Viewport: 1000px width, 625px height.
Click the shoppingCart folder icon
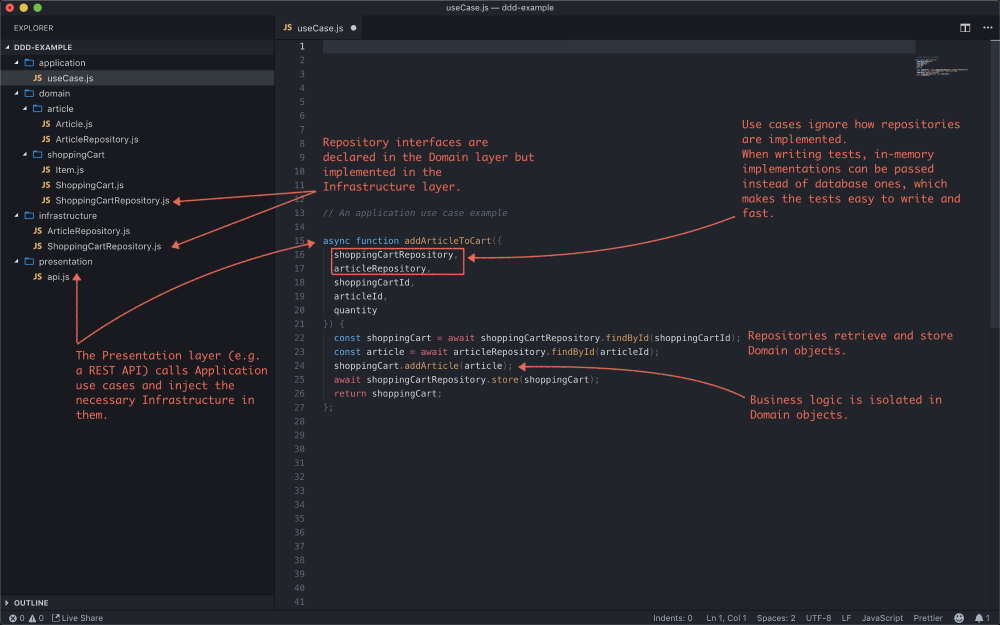pos(37,155)
